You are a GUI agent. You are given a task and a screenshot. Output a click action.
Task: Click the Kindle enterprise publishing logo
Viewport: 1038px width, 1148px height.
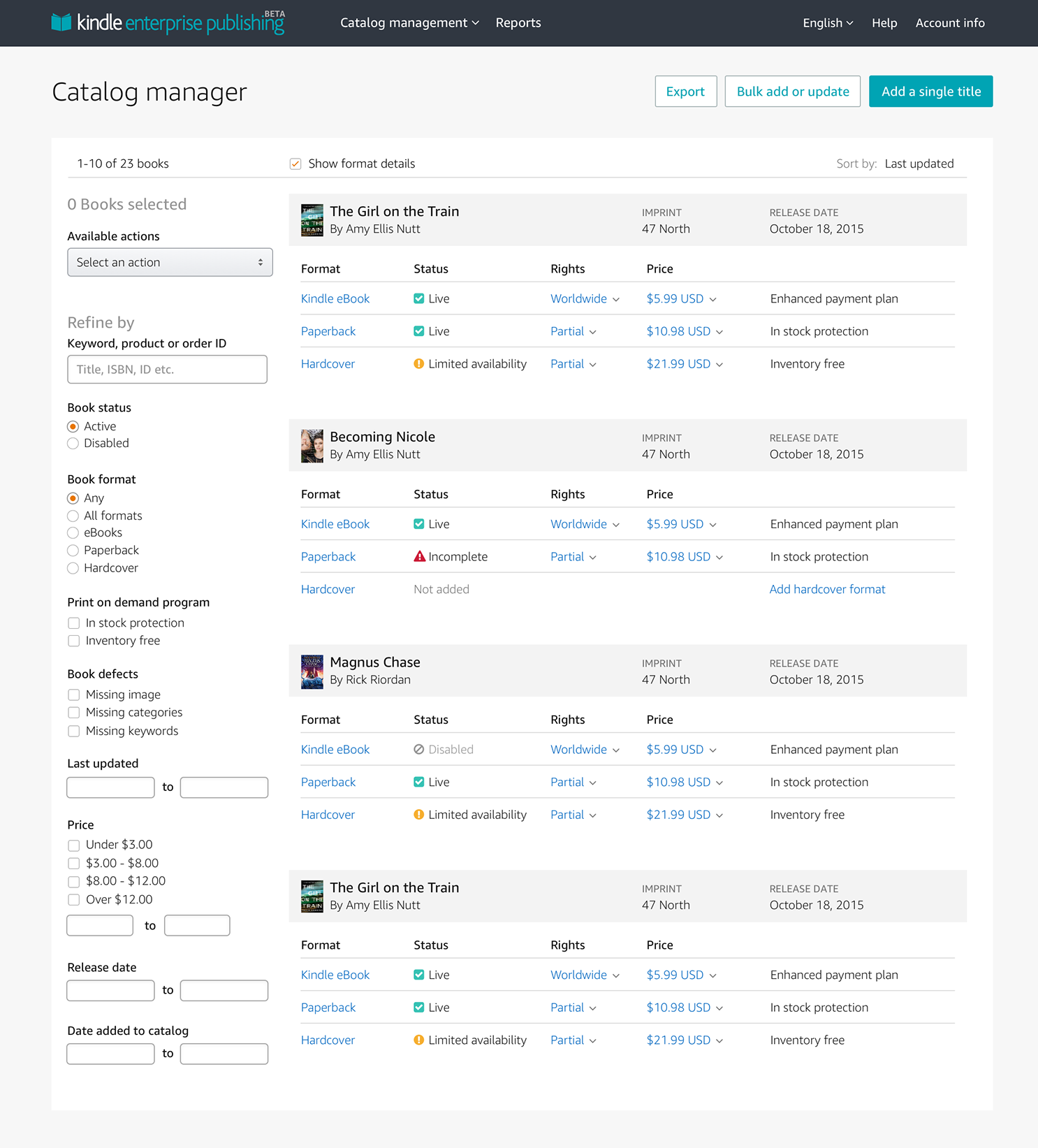pyautogui.click(x=168, y=23)
